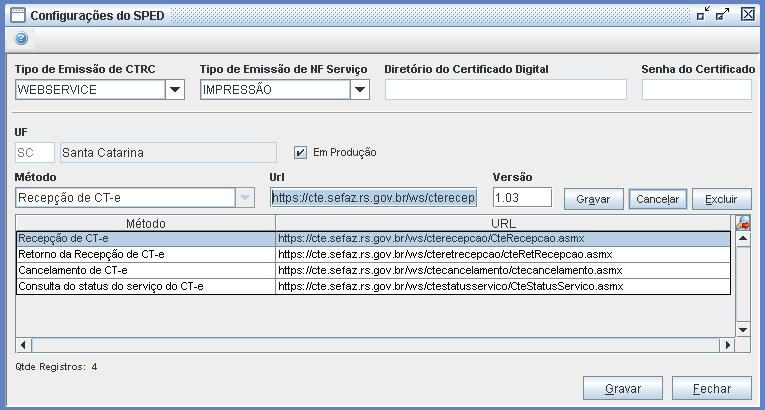Toggle the Em Produção checkbox
The width and height of the screenshot is (765, 410).
pyautogui.click(x=300, y=153)
